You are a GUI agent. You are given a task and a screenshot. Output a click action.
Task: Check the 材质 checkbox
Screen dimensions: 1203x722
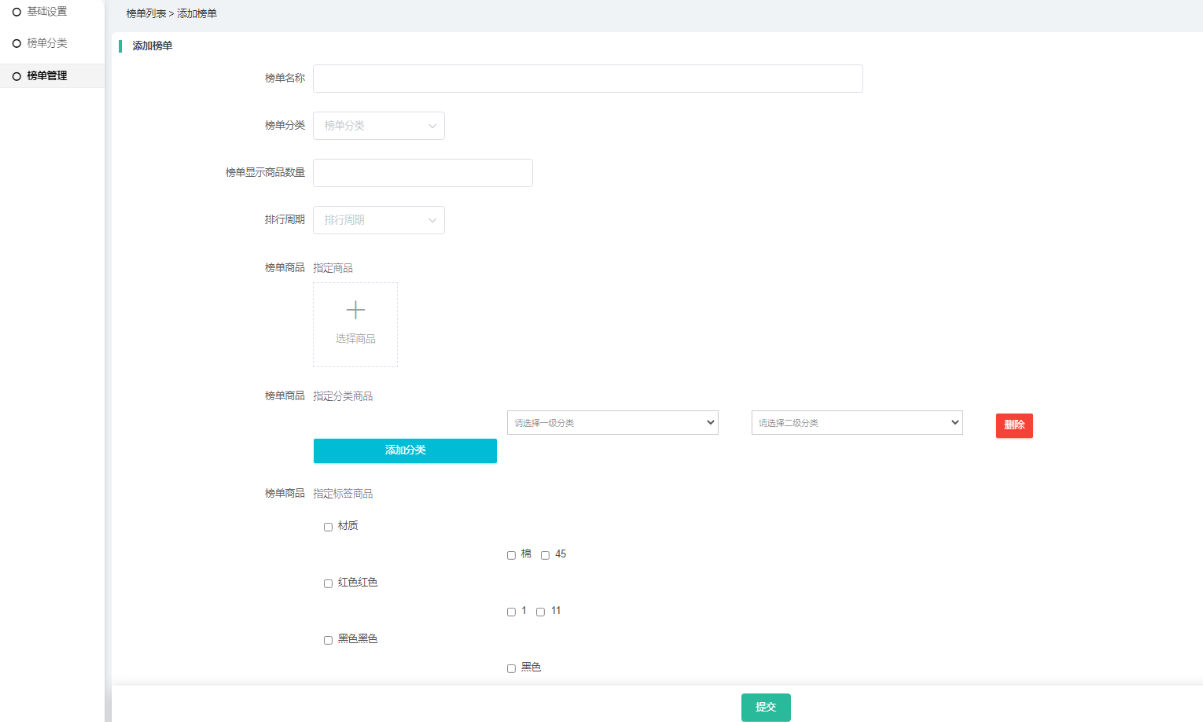coord(328,527)
